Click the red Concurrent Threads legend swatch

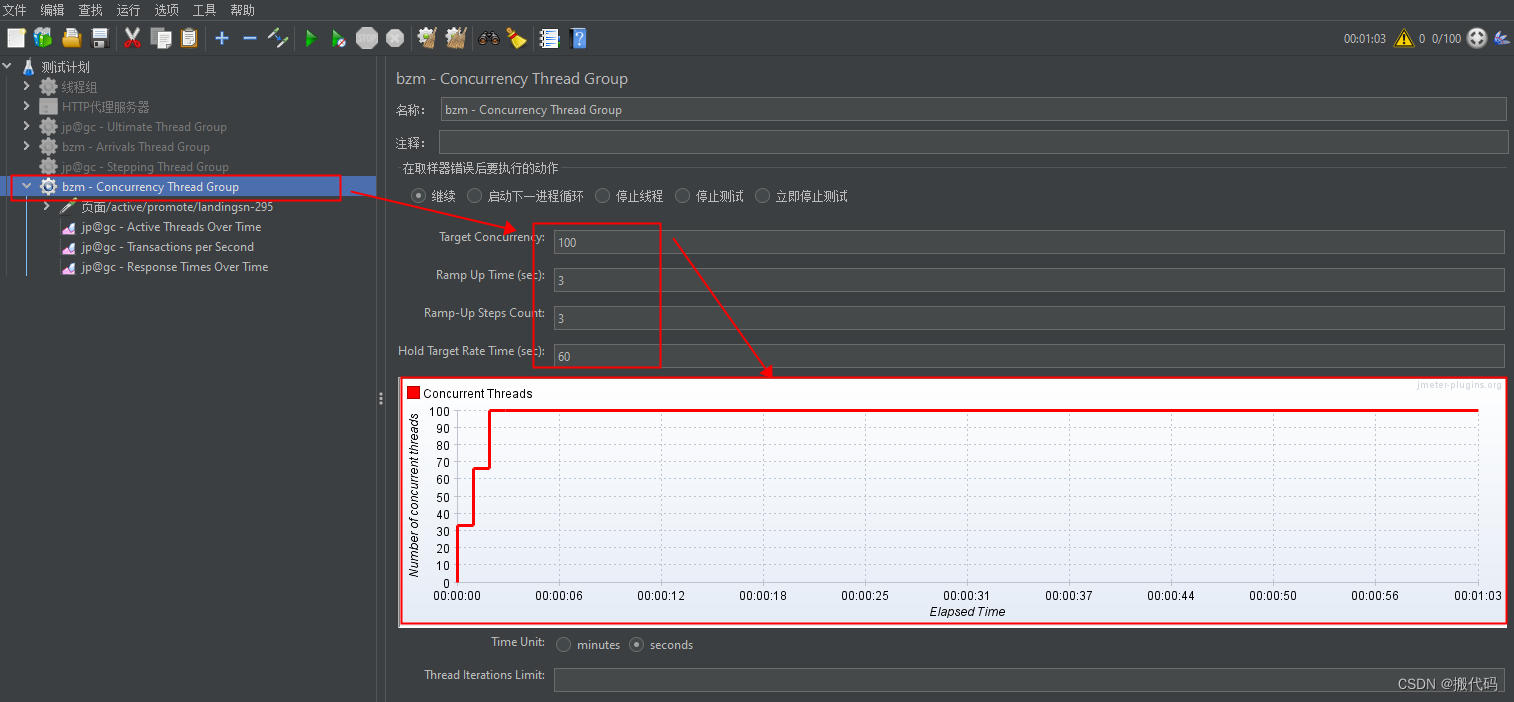413,393
